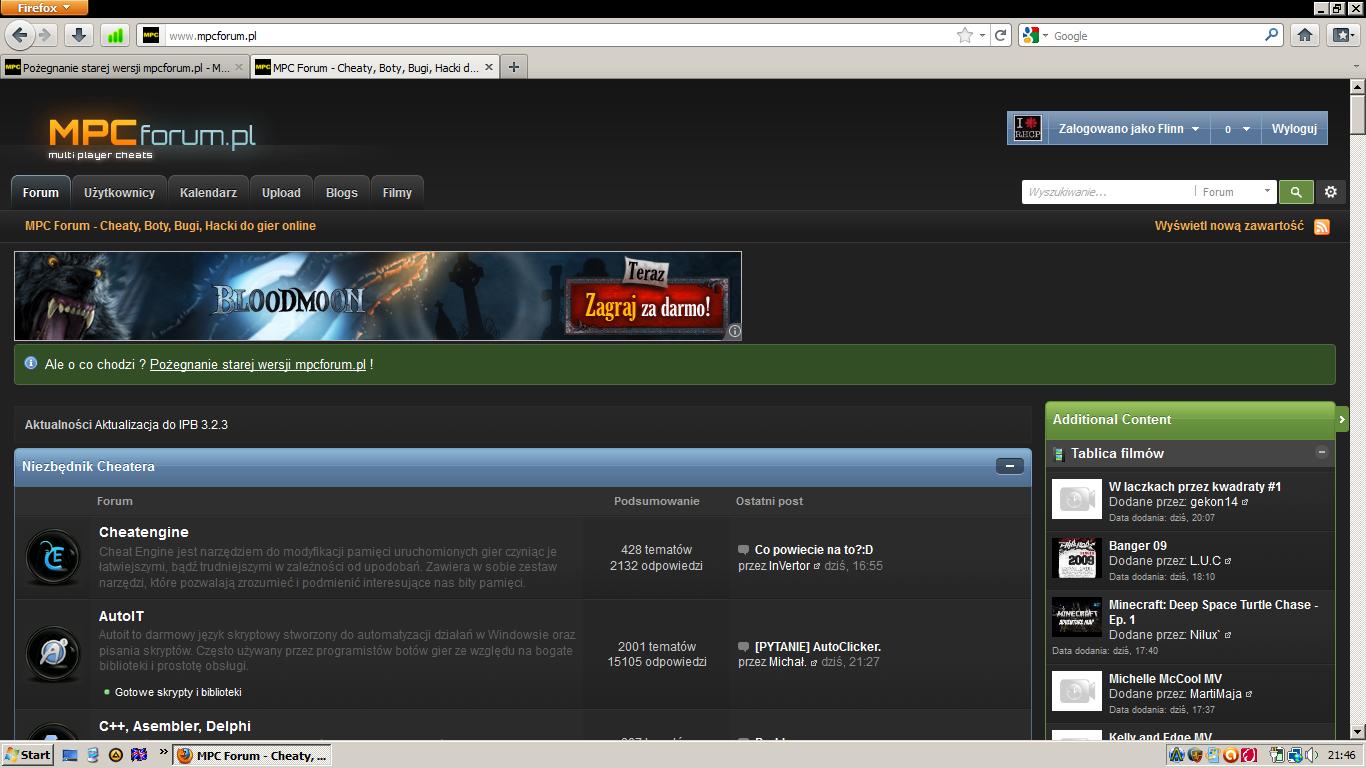Open the Filmy tab
The width and height of the screenshot is (1366, 768).
point(397,193)
